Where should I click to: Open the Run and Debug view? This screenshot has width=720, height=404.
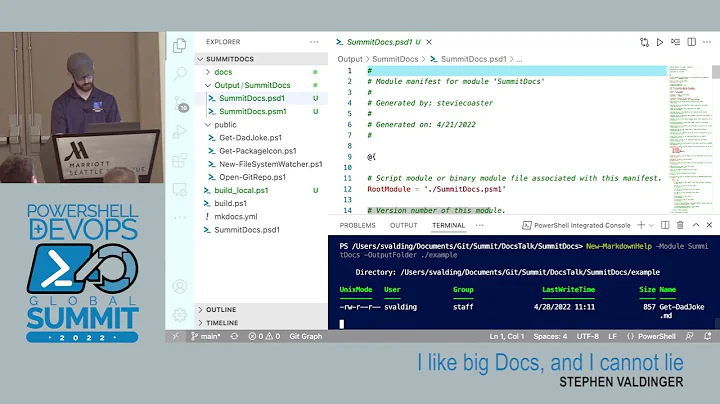[180, 132]
